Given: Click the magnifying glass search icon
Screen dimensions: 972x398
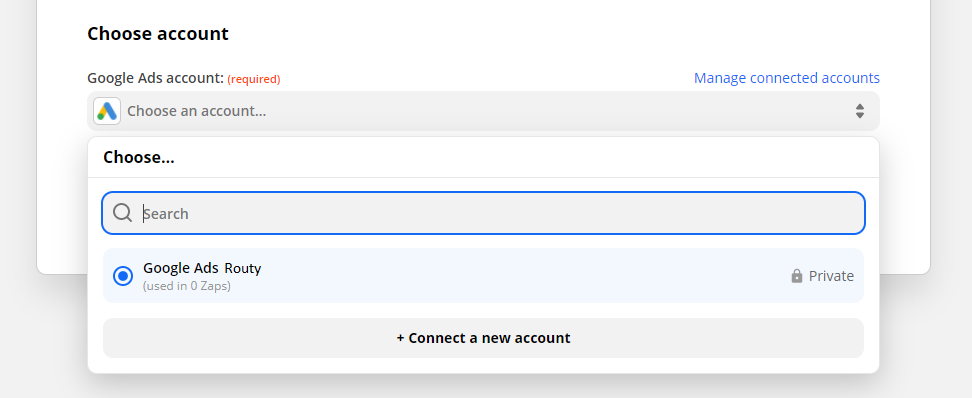Looking at the screenshot, I should point(123,213).
